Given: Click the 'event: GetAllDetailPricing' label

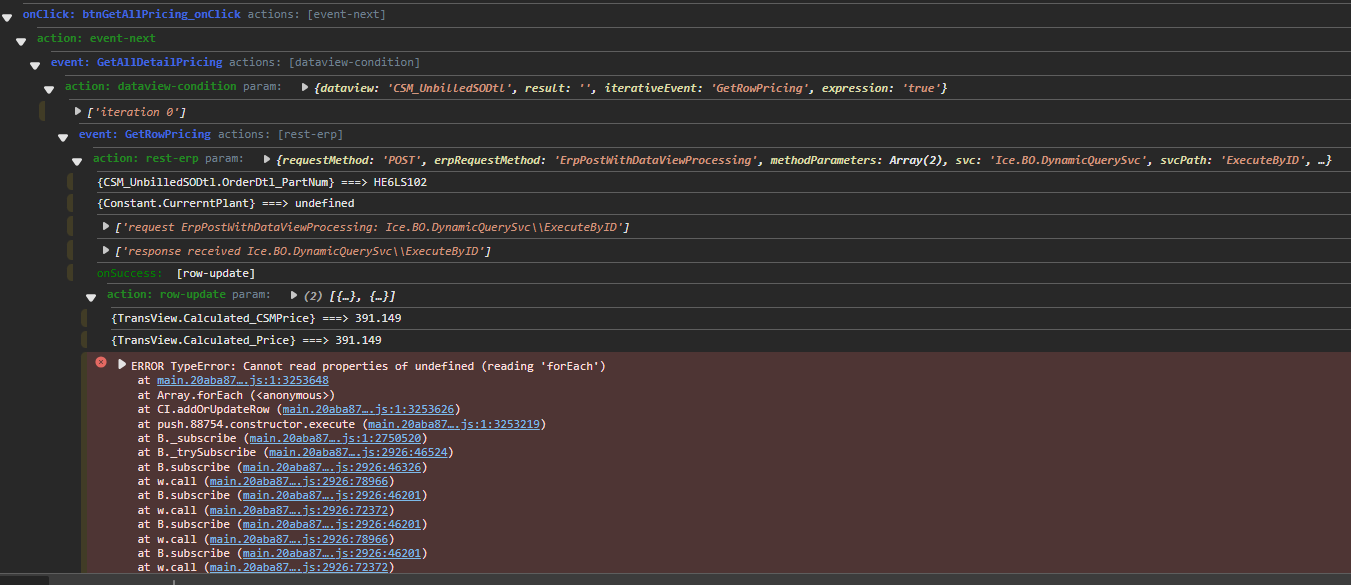Looking at the screenshot, I should (x=137, y=62).
